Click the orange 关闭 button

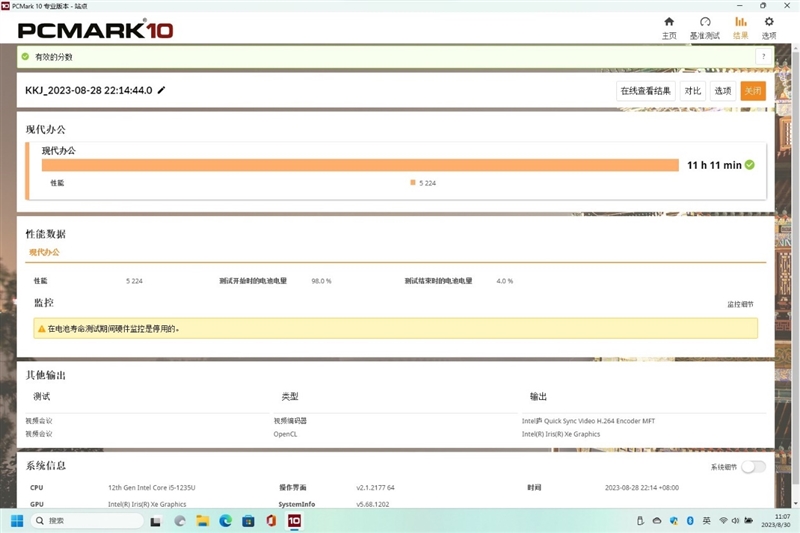pos(753,91)
